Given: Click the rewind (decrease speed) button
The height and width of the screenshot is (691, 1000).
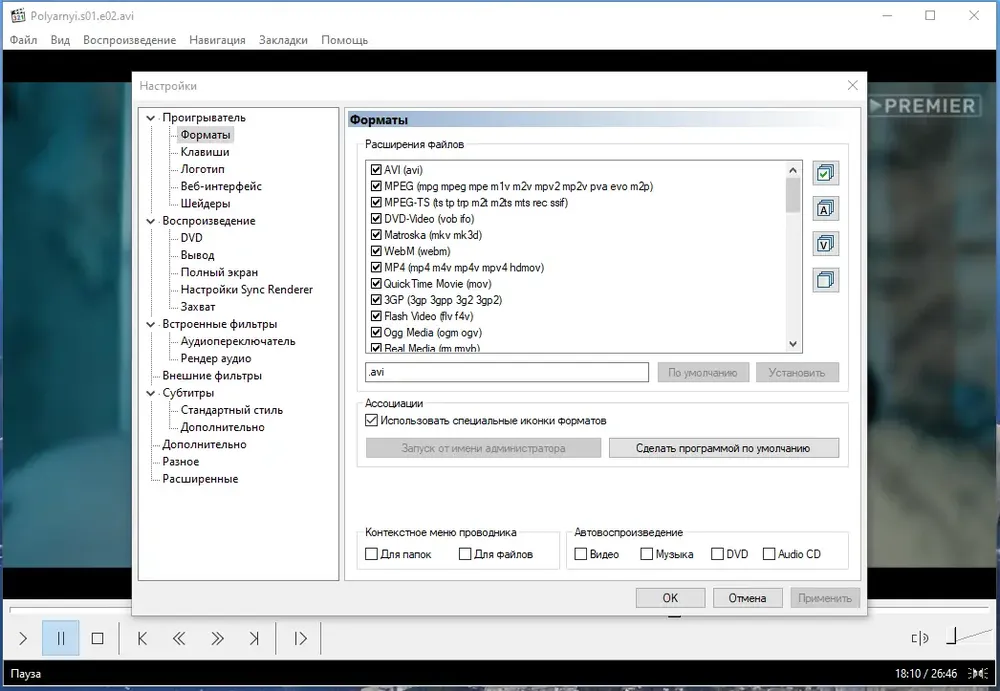Looking at the screenshot, I should (x=179, y=638).
